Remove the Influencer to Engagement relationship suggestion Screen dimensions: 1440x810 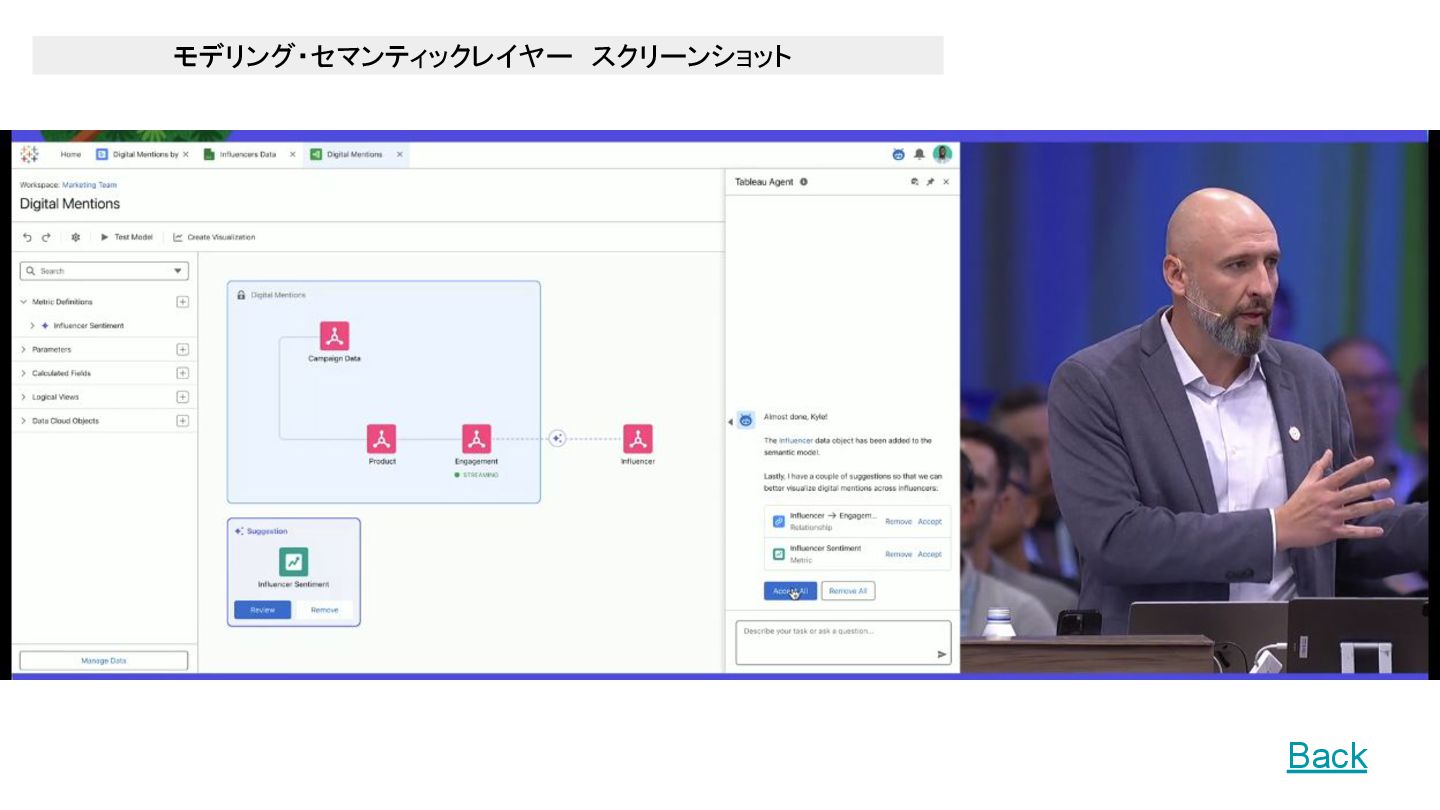[x=898, y=521]
